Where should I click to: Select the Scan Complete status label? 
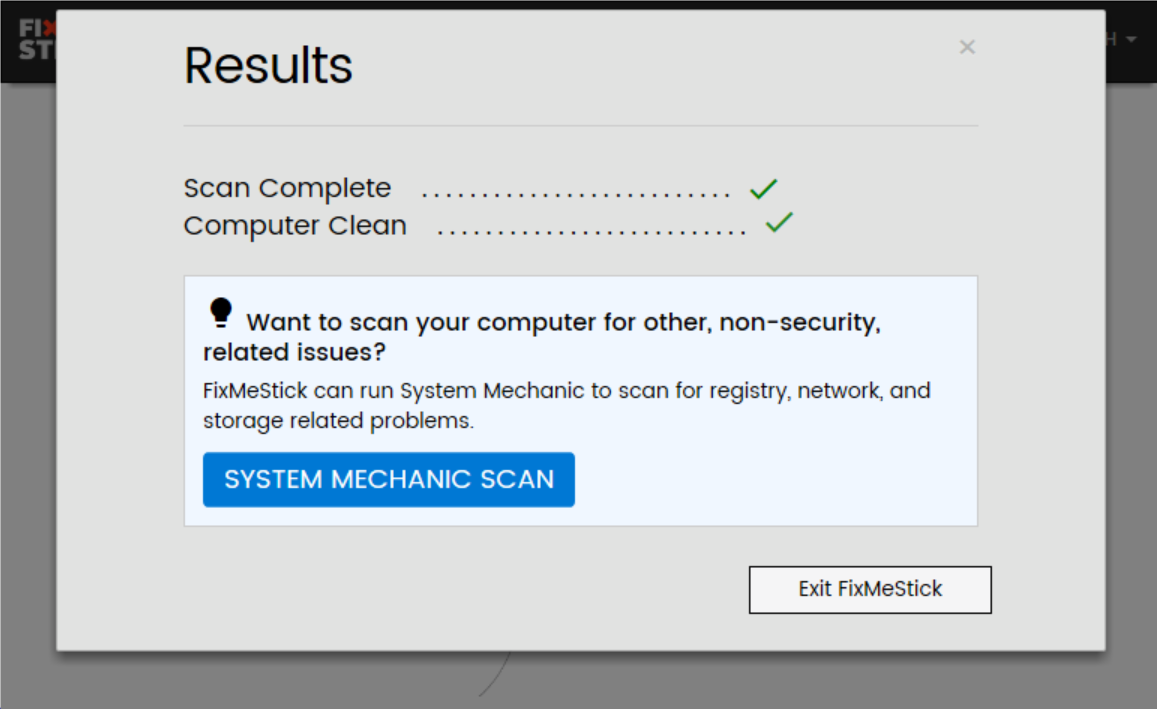coord(287,188)
